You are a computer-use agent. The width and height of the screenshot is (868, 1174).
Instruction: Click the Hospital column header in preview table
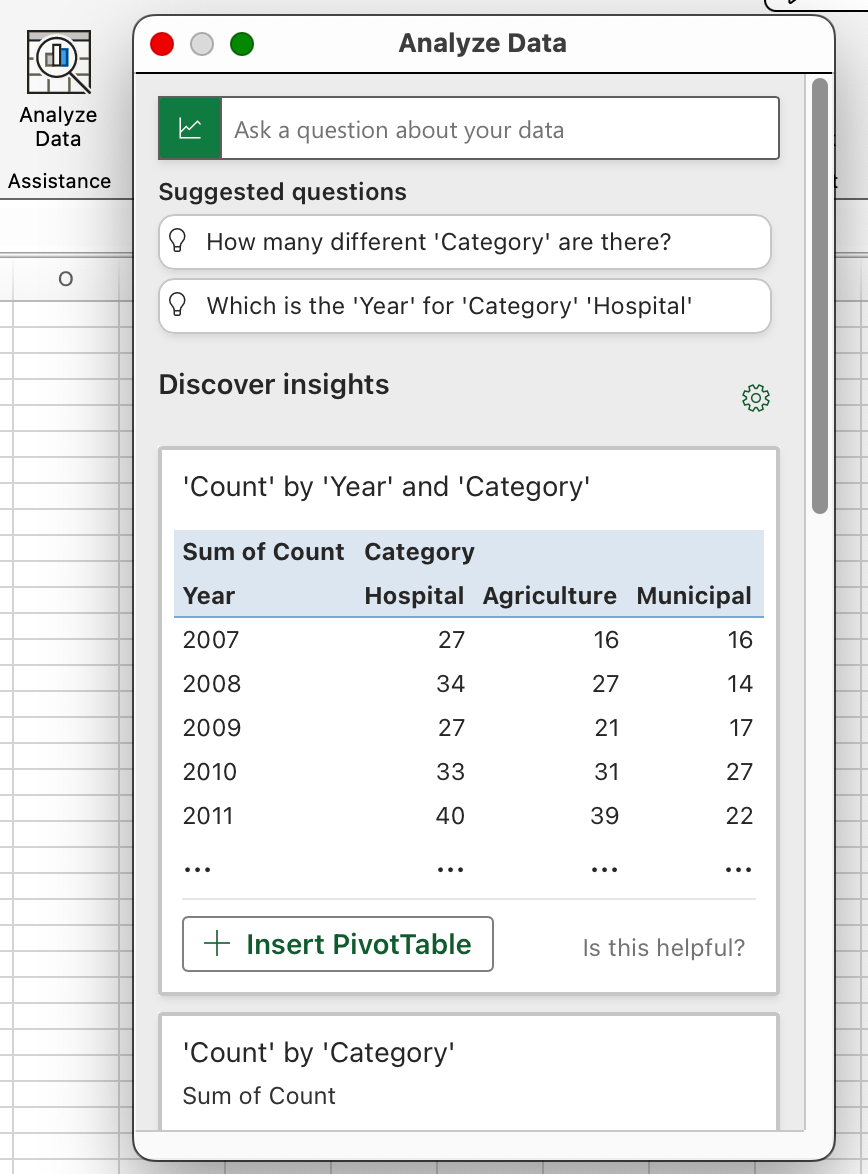pos(414,596)
